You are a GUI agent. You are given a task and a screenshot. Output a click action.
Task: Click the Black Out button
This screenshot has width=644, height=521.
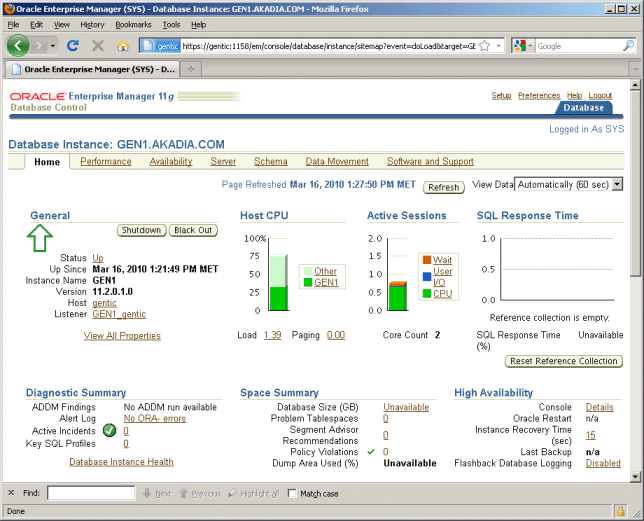coord(193,230)
